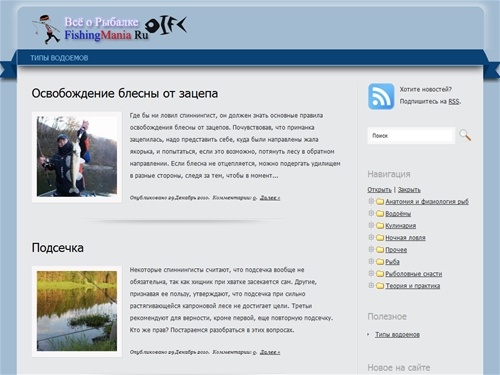The image size is (500, 375).
Task: Click folder icon beside Водоёмы
Action: pyautogui.click(x=380, y=214)
